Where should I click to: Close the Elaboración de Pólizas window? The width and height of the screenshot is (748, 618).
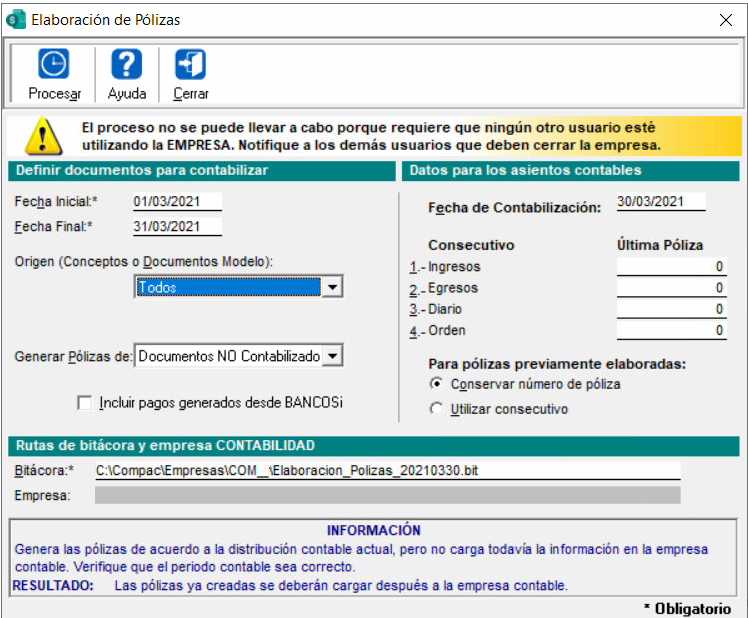(x=726, y=19)
